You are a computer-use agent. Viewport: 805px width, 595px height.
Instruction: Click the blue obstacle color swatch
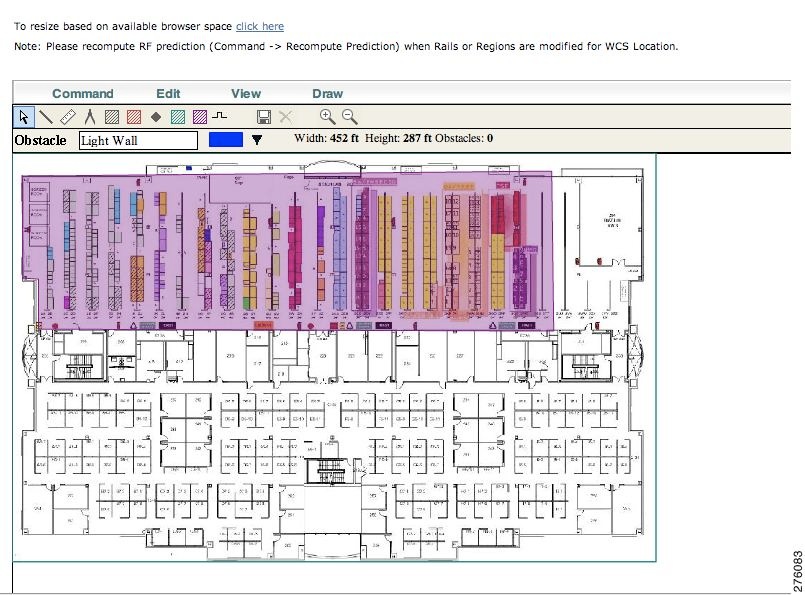click(x=225, y=140)
